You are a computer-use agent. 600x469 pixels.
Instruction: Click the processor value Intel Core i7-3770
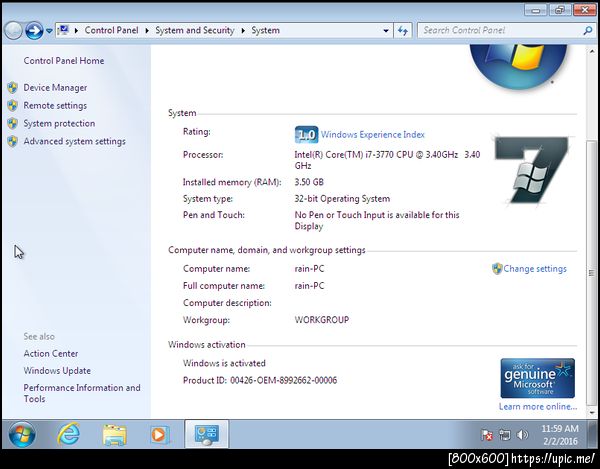coord(387,160)
